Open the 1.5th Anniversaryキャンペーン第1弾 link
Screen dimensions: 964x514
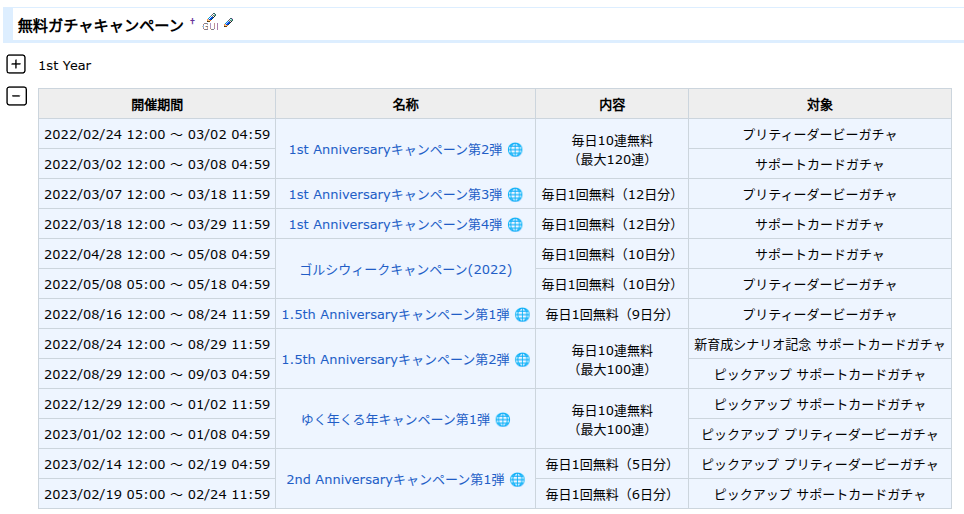[x=395, y=314]
